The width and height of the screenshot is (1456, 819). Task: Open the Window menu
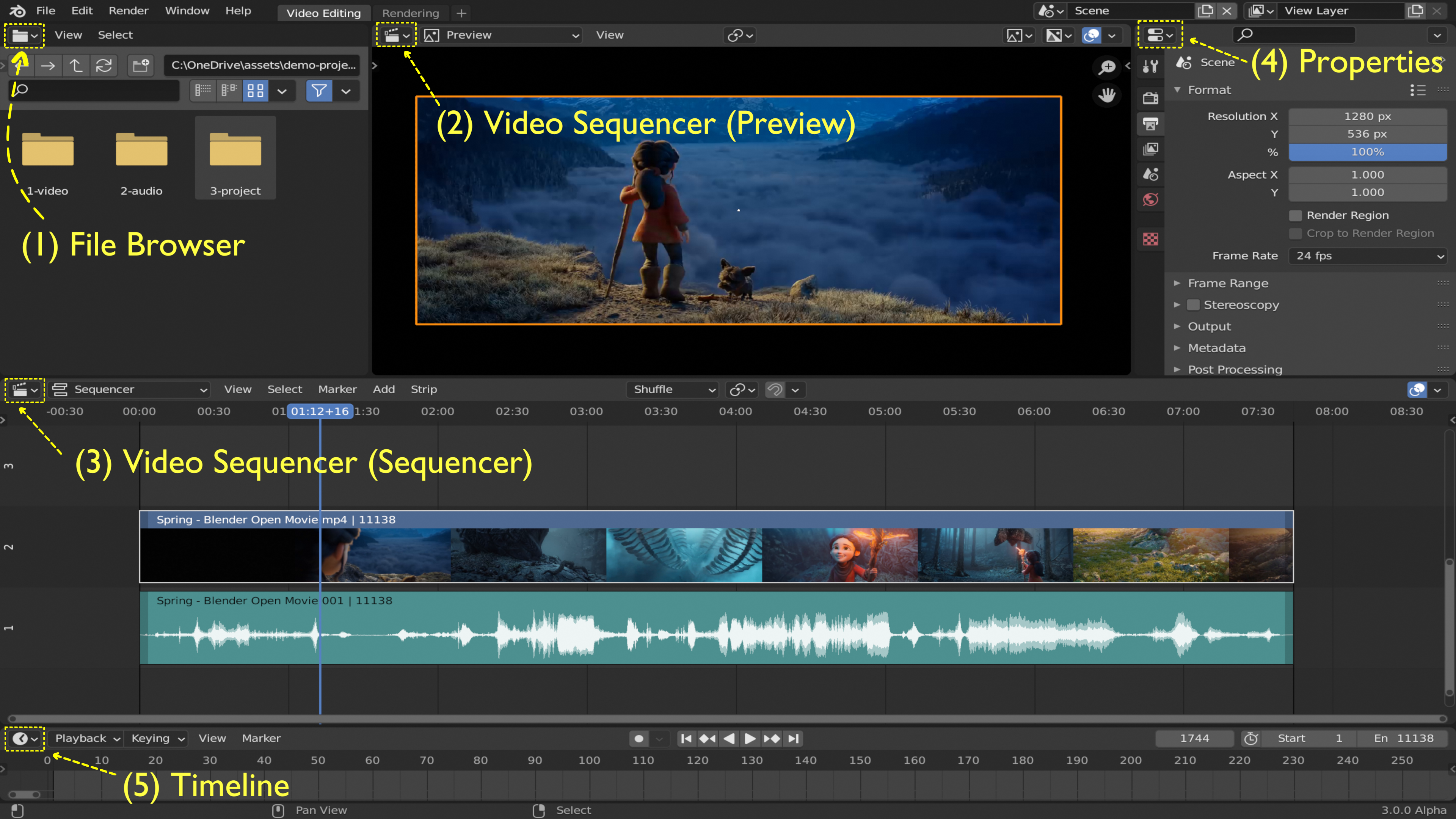pyautogui.click(x=187, y=11)
